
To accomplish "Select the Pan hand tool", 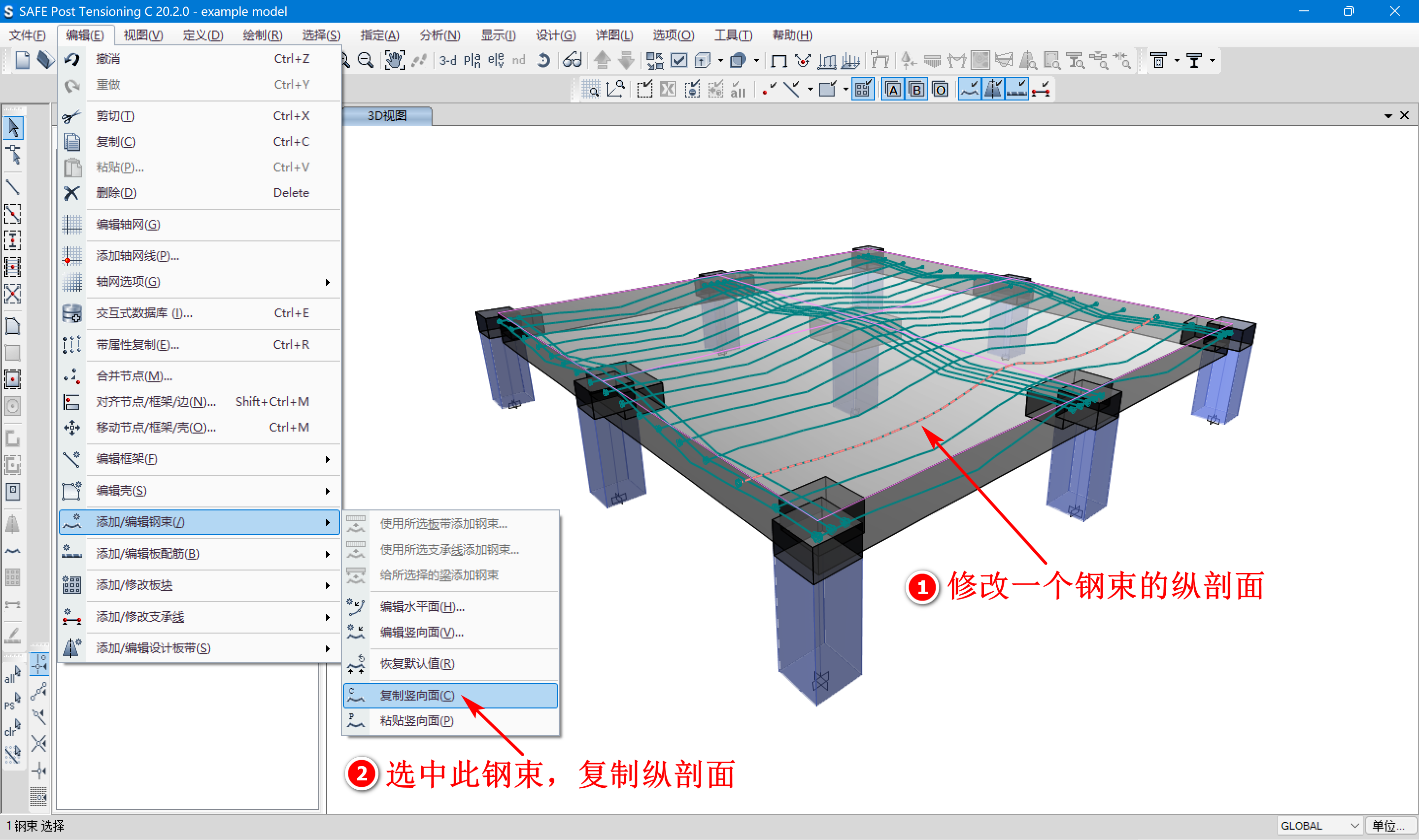I will pyautogui.click(x=394, y=60).
